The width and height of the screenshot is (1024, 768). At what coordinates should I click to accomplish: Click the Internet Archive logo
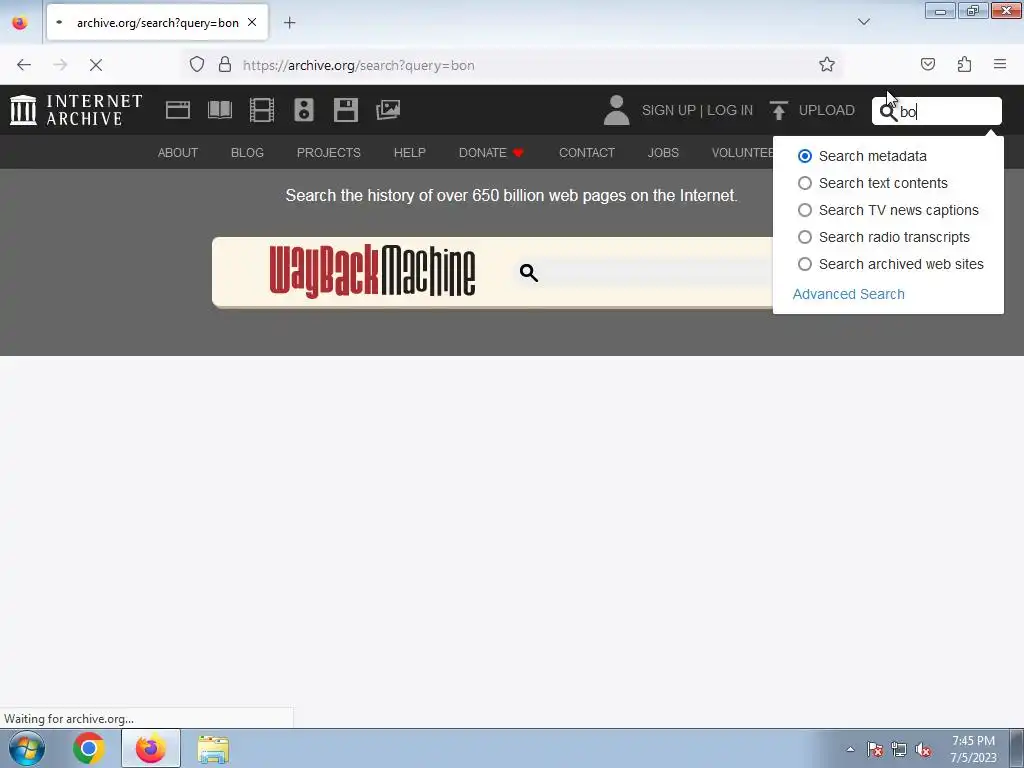point(76,110)
